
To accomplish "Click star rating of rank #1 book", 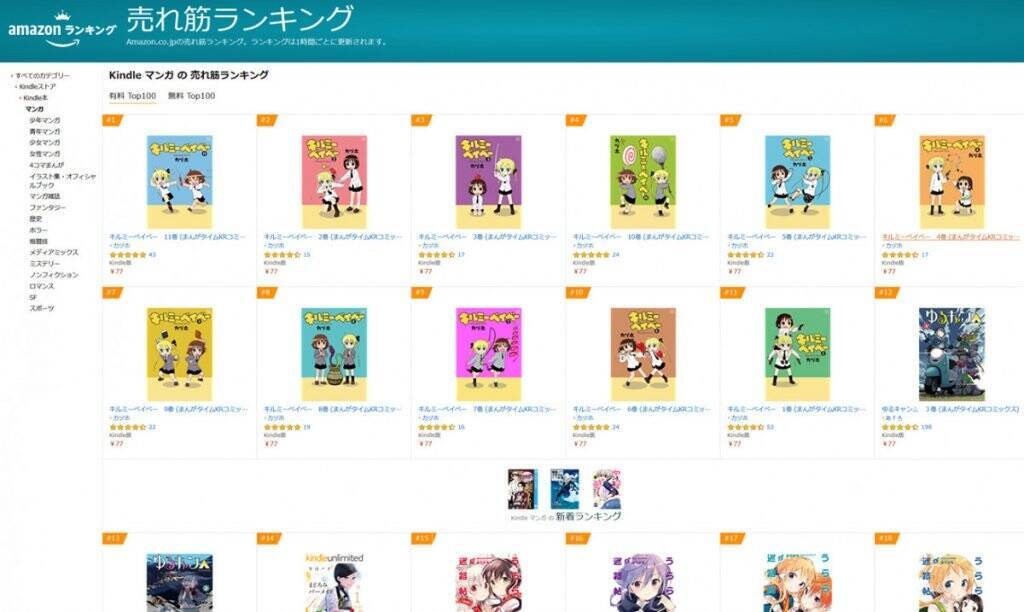I will [128, 255].
